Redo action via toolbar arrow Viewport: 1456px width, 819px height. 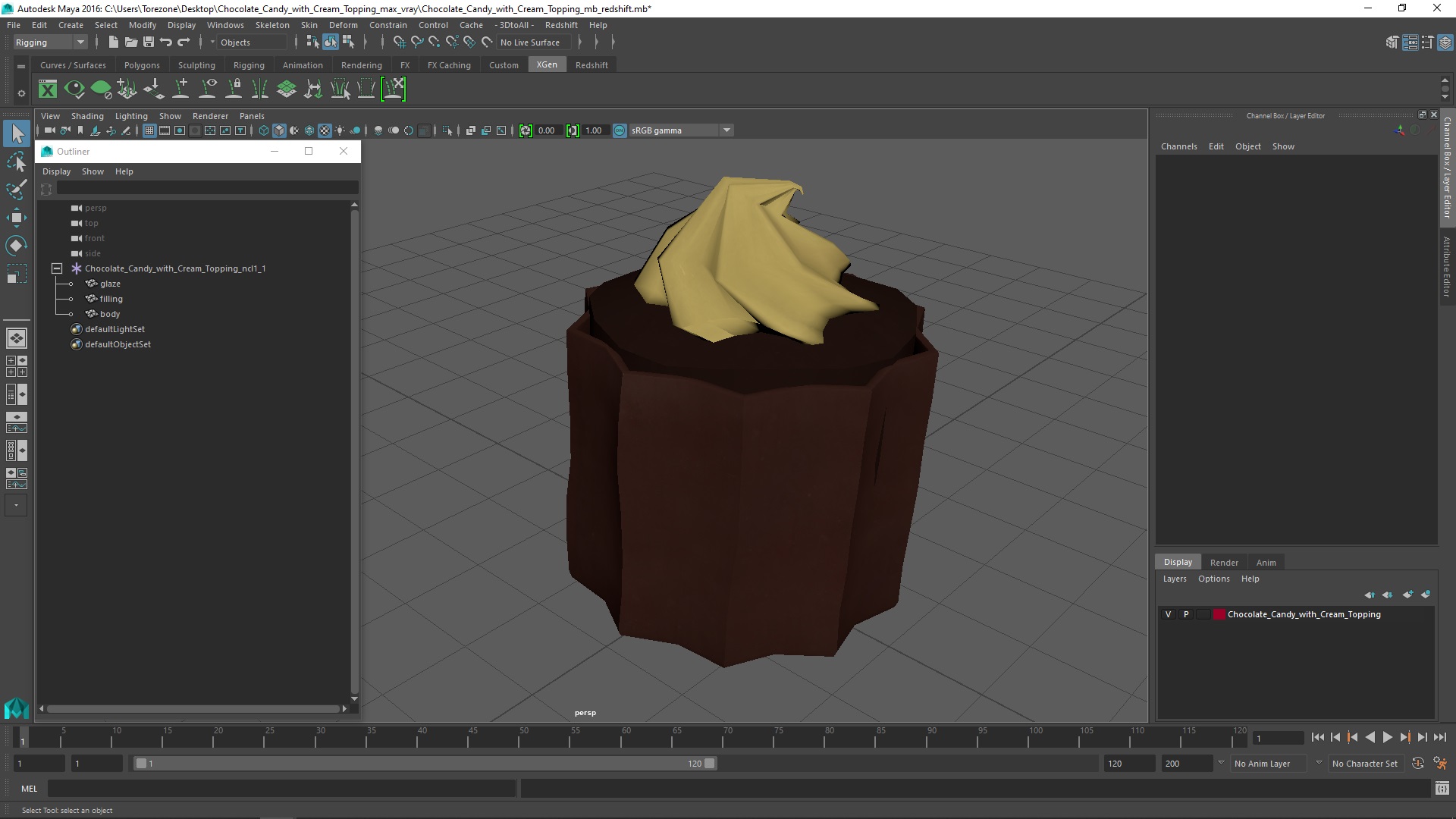[x=184, y=42]
